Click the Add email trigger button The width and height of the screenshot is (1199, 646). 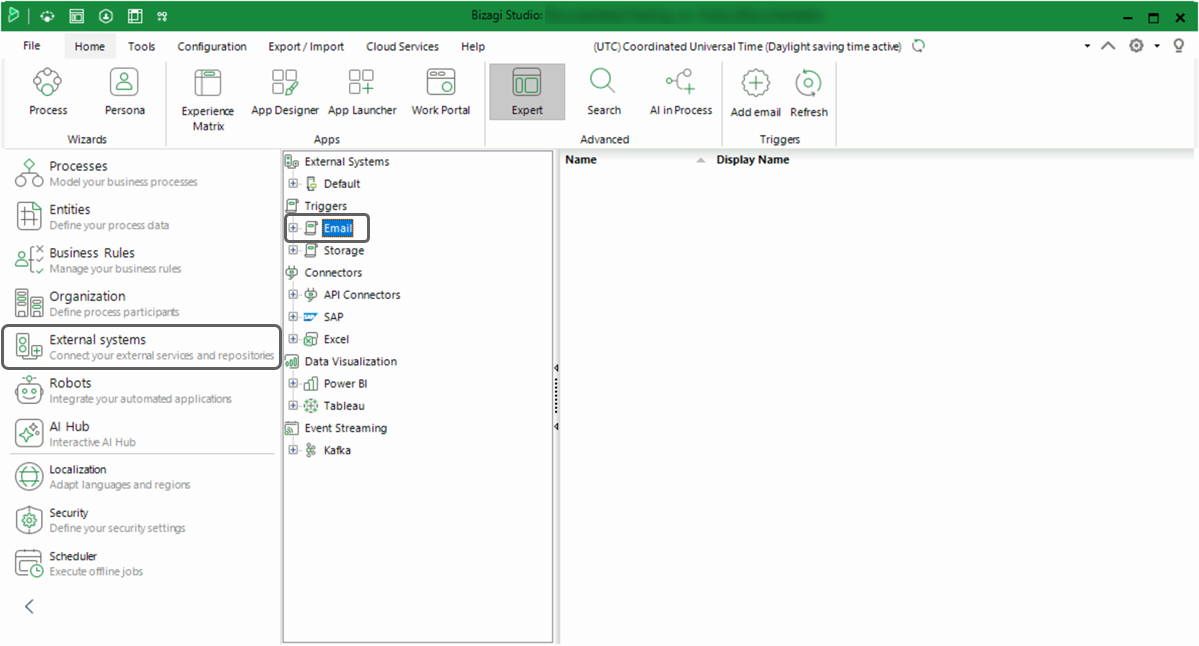[755, 93]
